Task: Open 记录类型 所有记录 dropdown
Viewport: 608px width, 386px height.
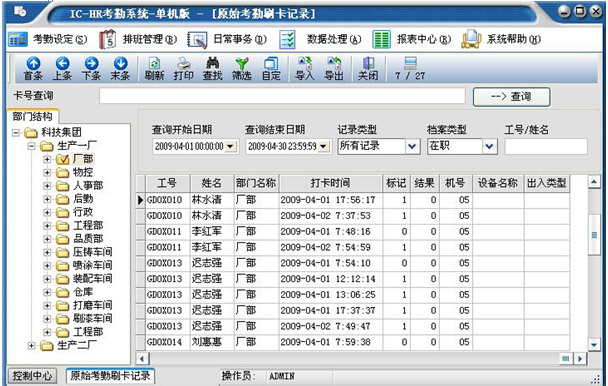Action: click(x=412, y=146)
